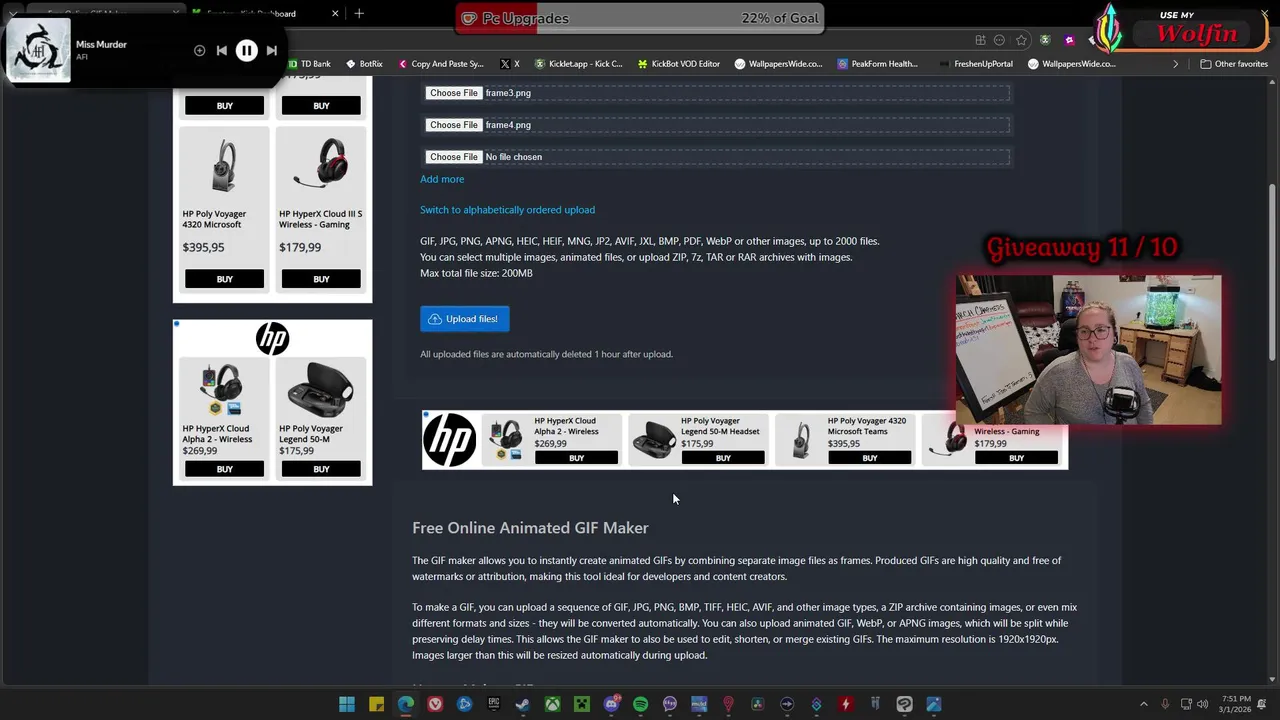Screen dimensions: 1280x720
Task: Open Vivaldi browser from the taskbar
Action: 435,704
